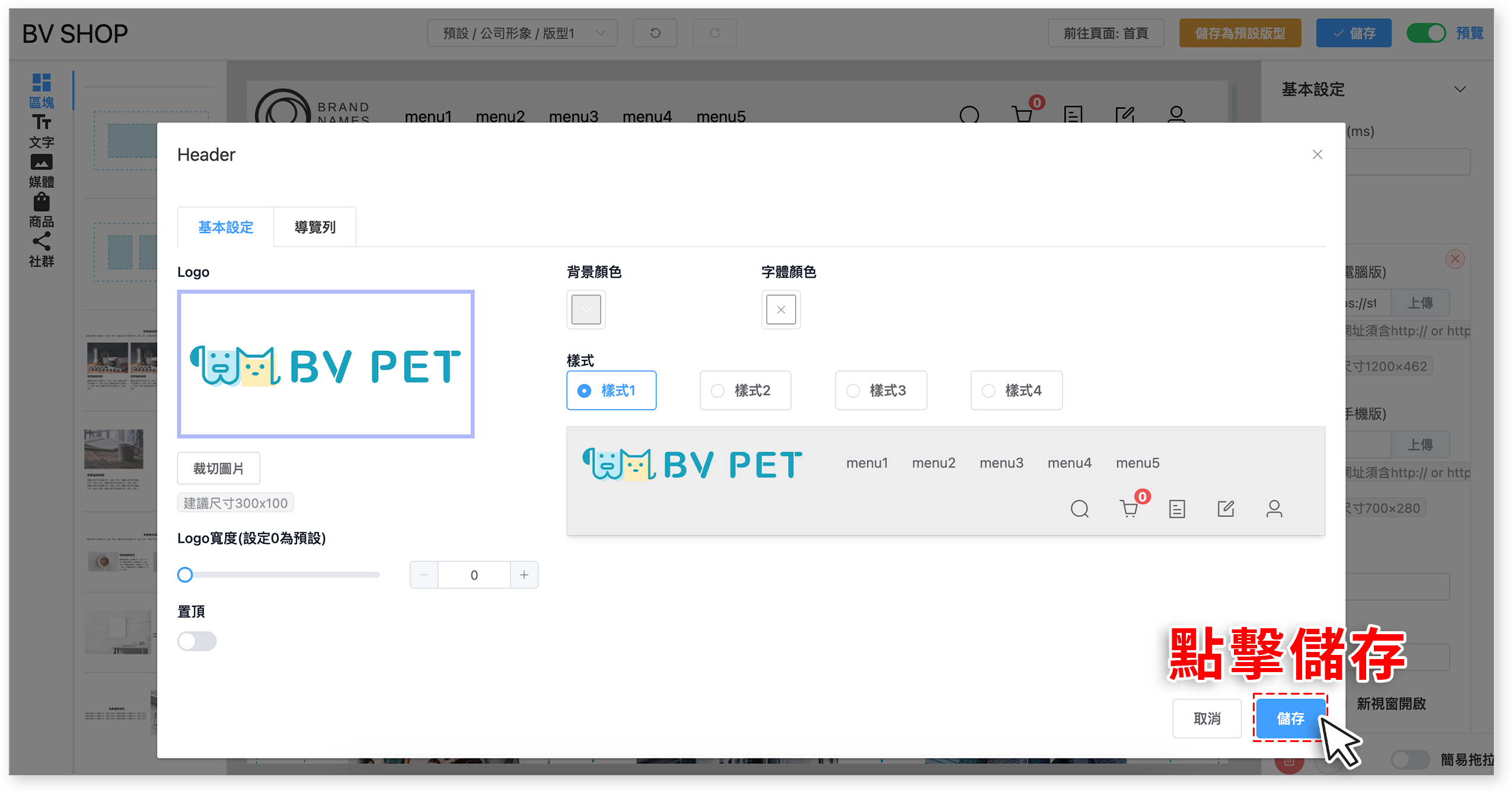This screenshot has height=793, width=1512.
Task: Open the 社群 social share icon
Action: pyautogui.click(x=41, y=250)
